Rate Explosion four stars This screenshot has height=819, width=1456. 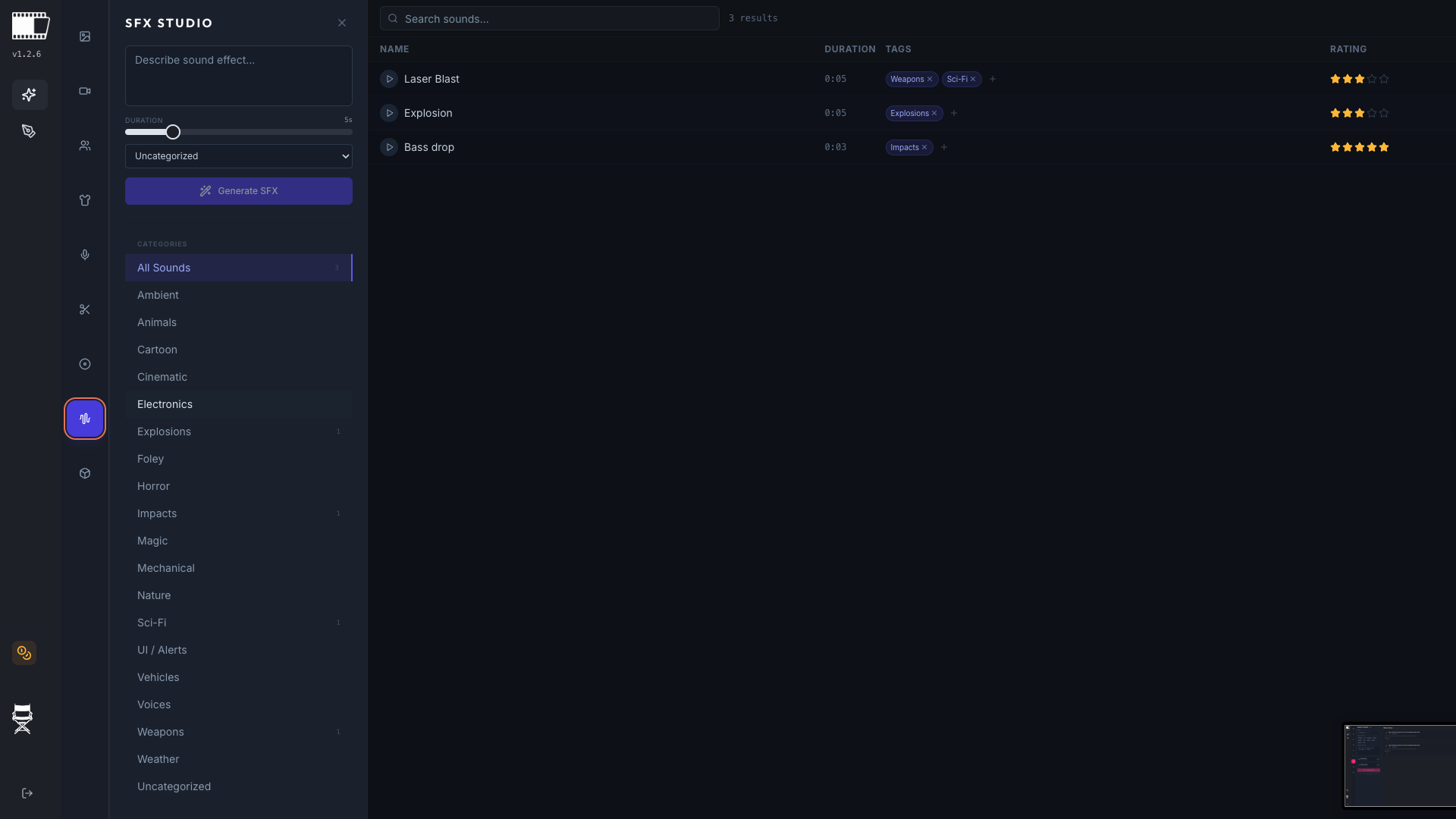coord(1372,113)
